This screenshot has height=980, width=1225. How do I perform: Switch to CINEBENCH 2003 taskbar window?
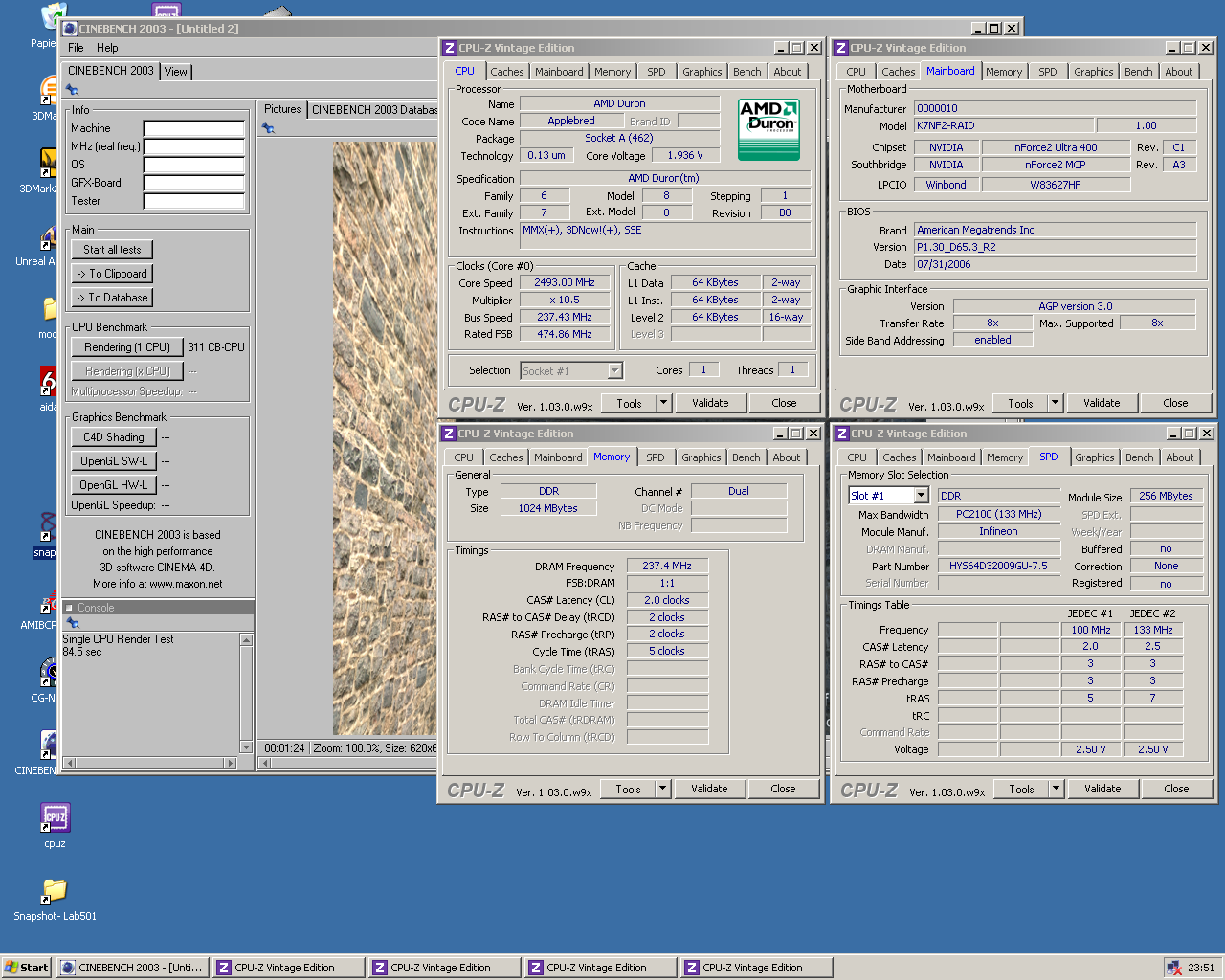(132, 968)
